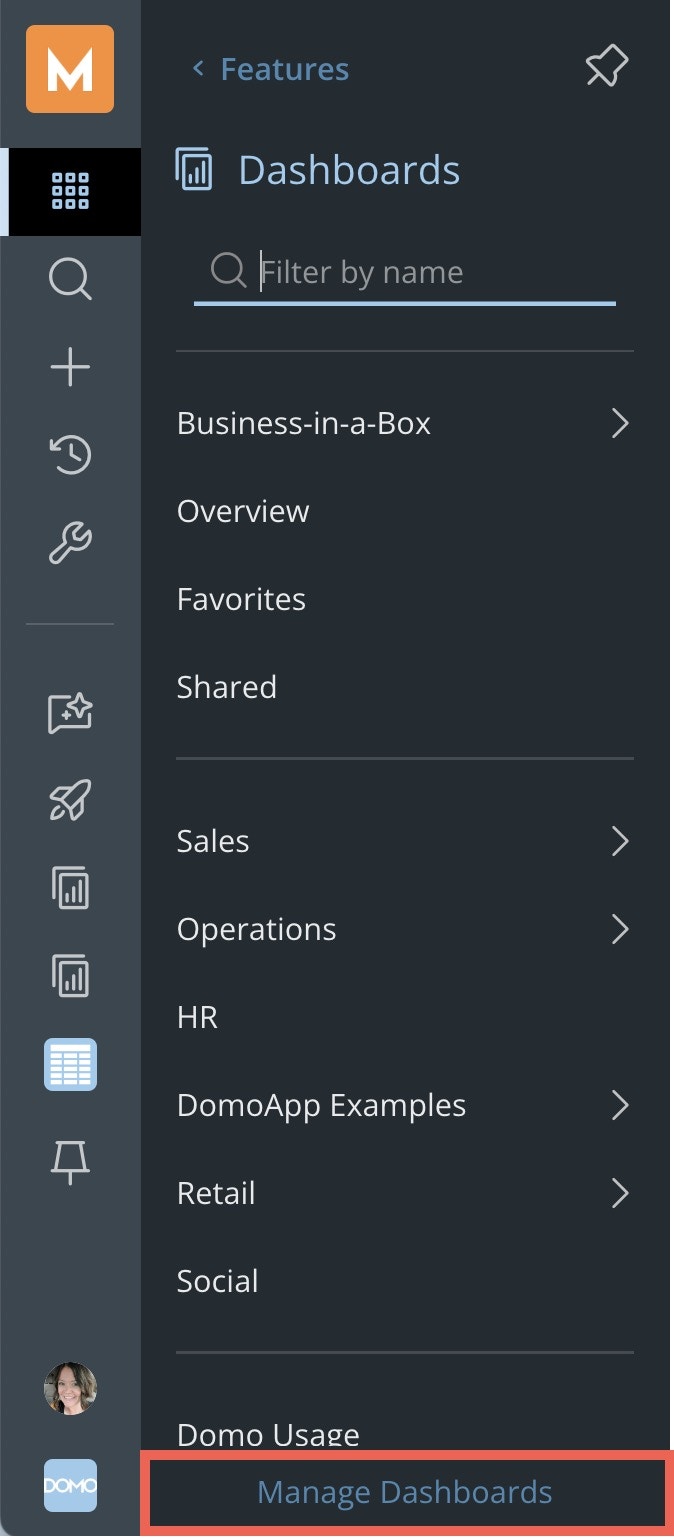This screenshot has width=674, height=1538.
Task: Click the plus icon to add content
Action: 70,368
